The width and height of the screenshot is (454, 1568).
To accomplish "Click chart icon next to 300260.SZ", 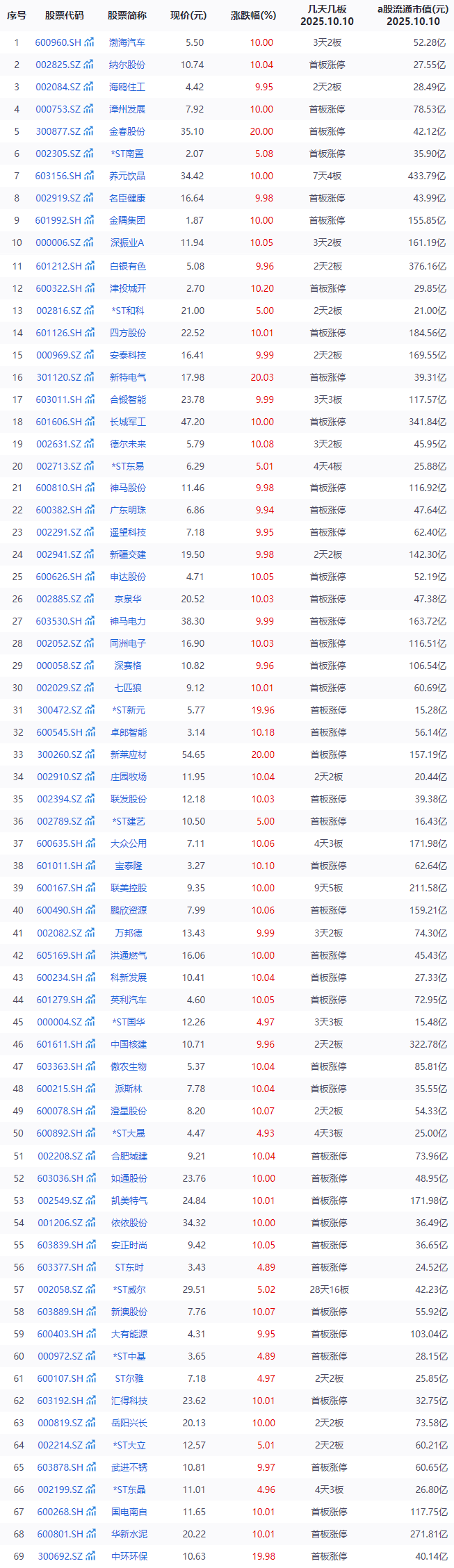I will (90, 754).
